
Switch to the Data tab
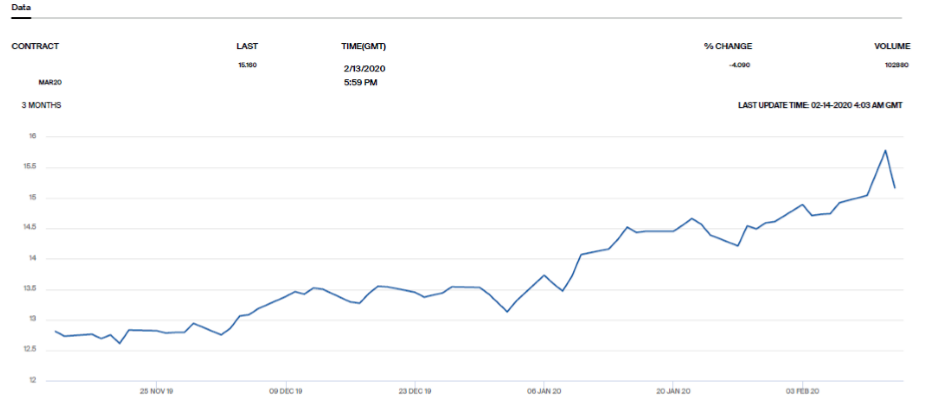tap(20, 7)
